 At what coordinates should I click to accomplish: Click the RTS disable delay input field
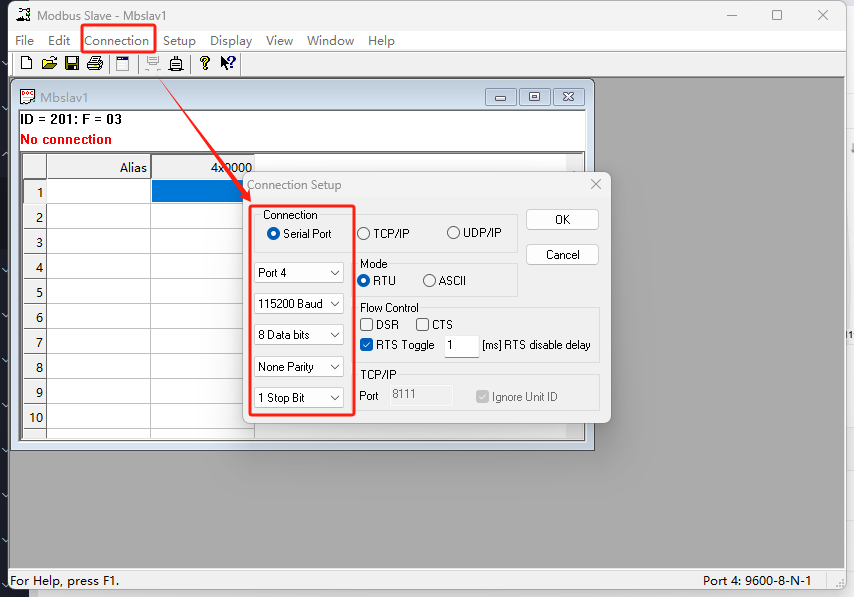(461, 346)
